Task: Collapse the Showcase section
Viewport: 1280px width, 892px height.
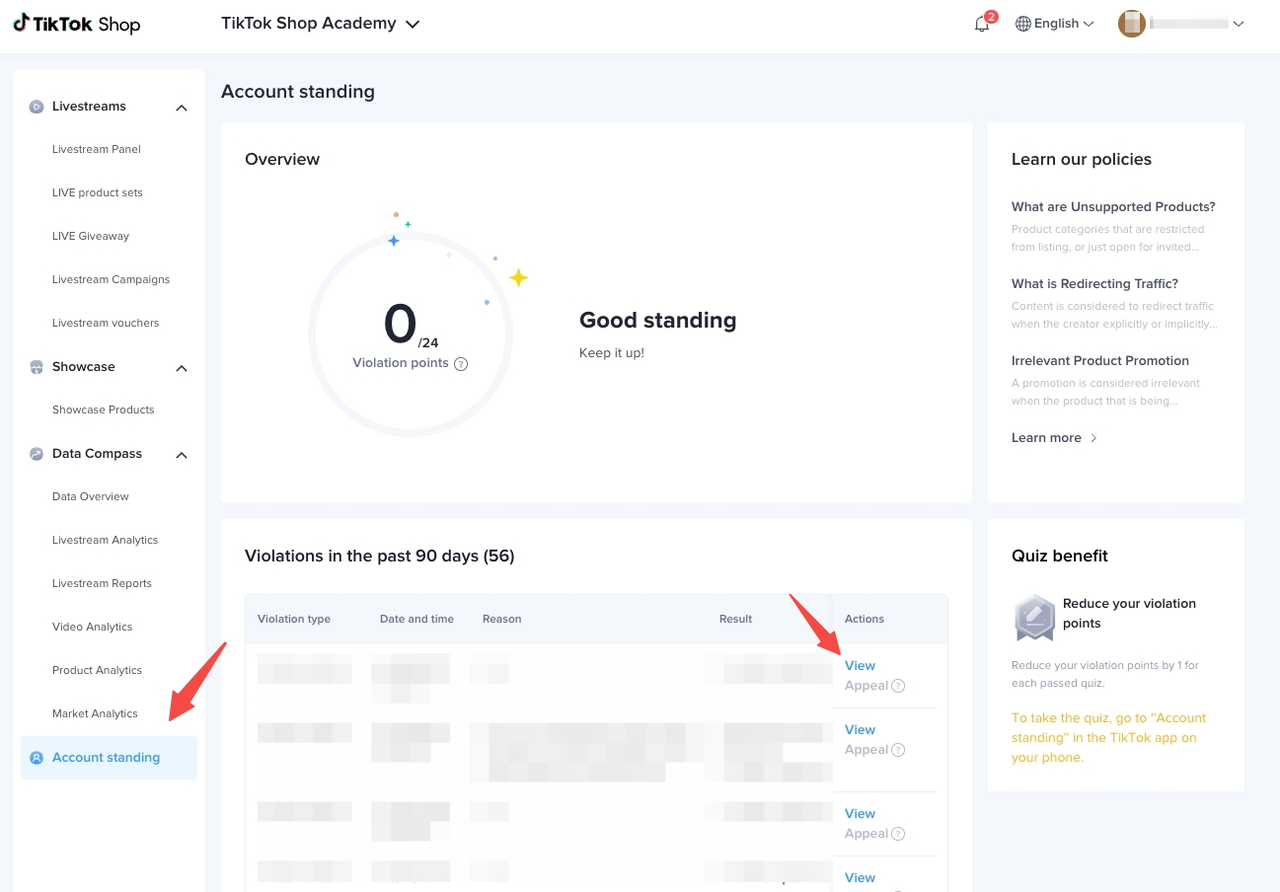Action: pyautogui.click(x=181, y=368)
